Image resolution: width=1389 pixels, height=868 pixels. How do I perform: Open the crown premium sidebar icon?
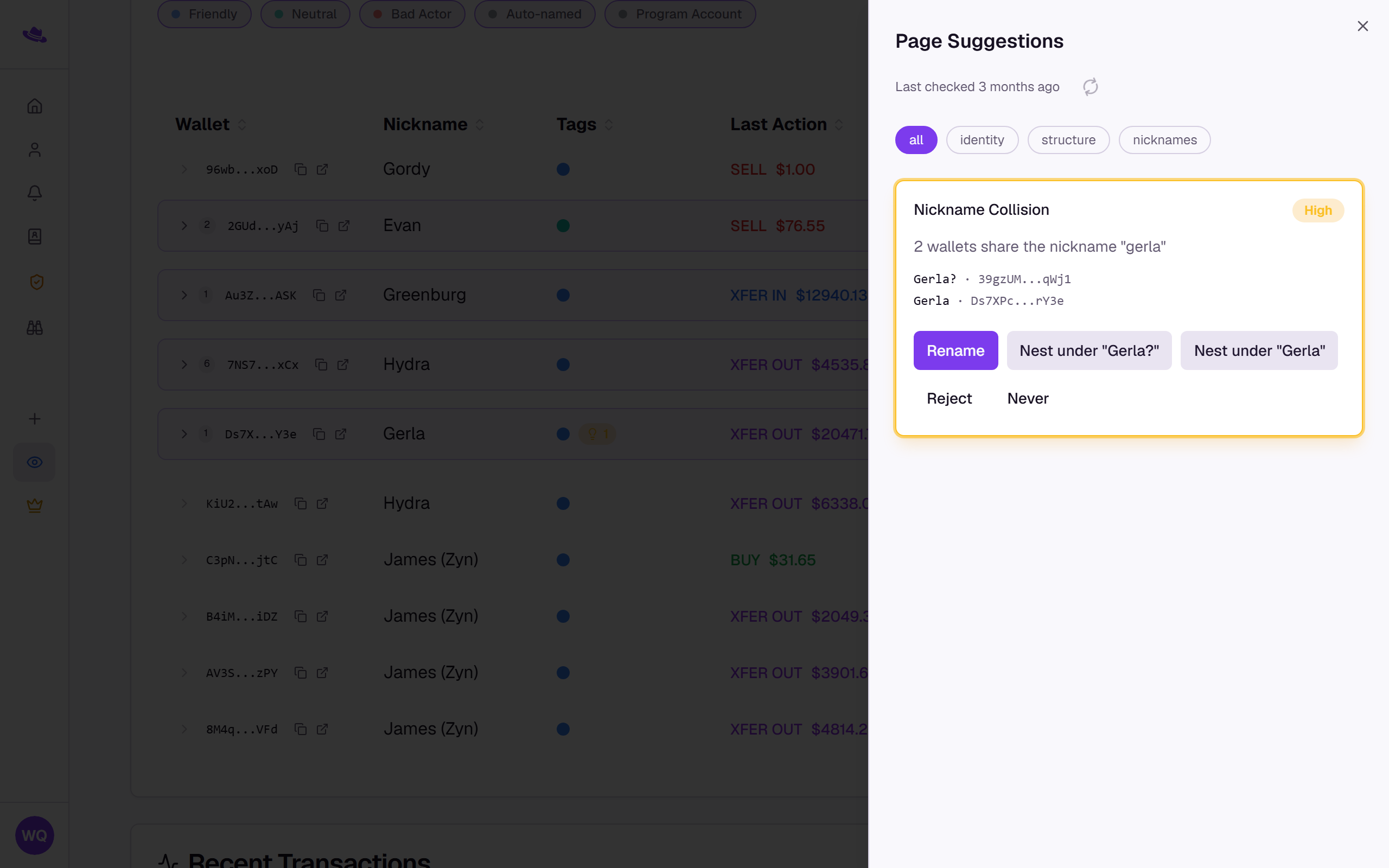coord(34,505)
